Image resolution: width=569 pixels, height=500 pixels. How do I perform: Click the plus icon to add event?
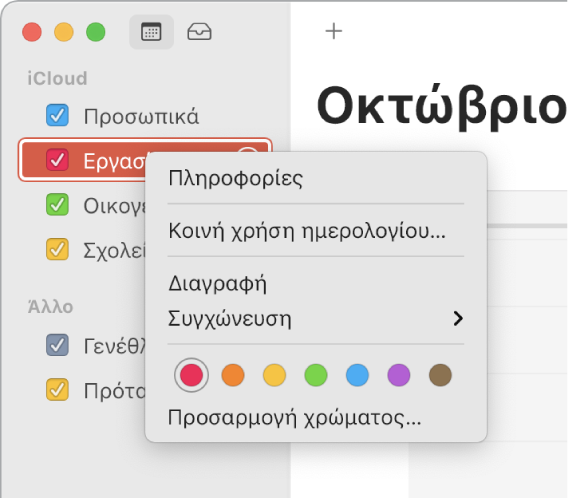tap(333, 31)
